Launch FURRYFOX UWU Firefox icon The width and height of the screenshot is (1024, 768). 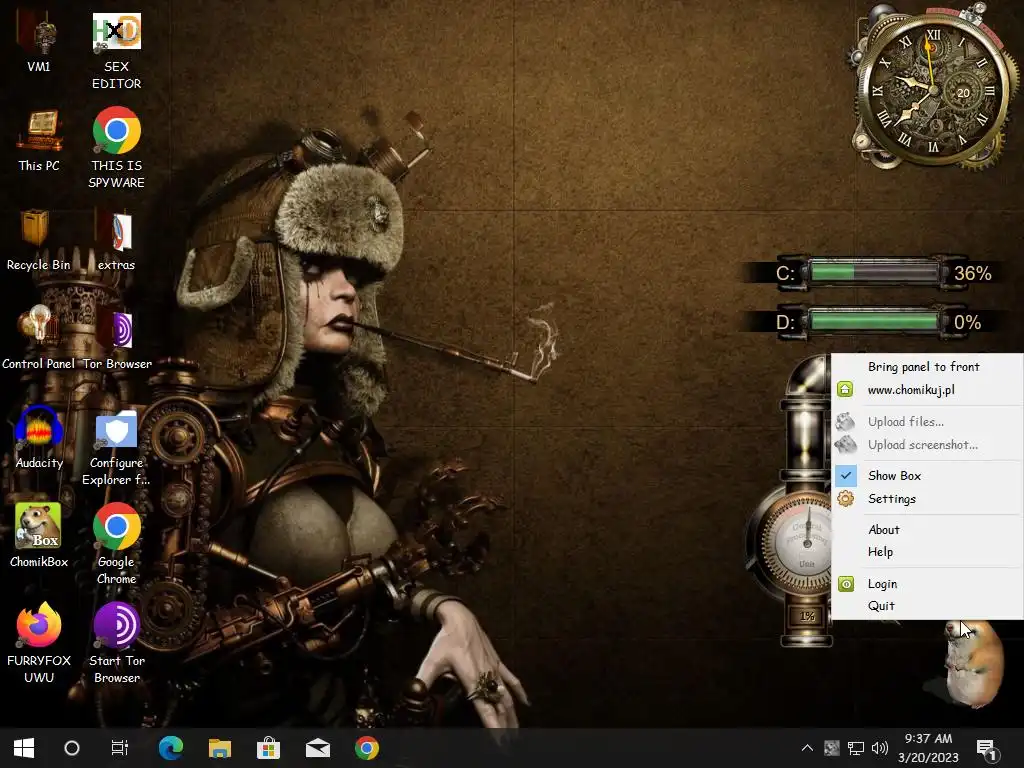39,643
